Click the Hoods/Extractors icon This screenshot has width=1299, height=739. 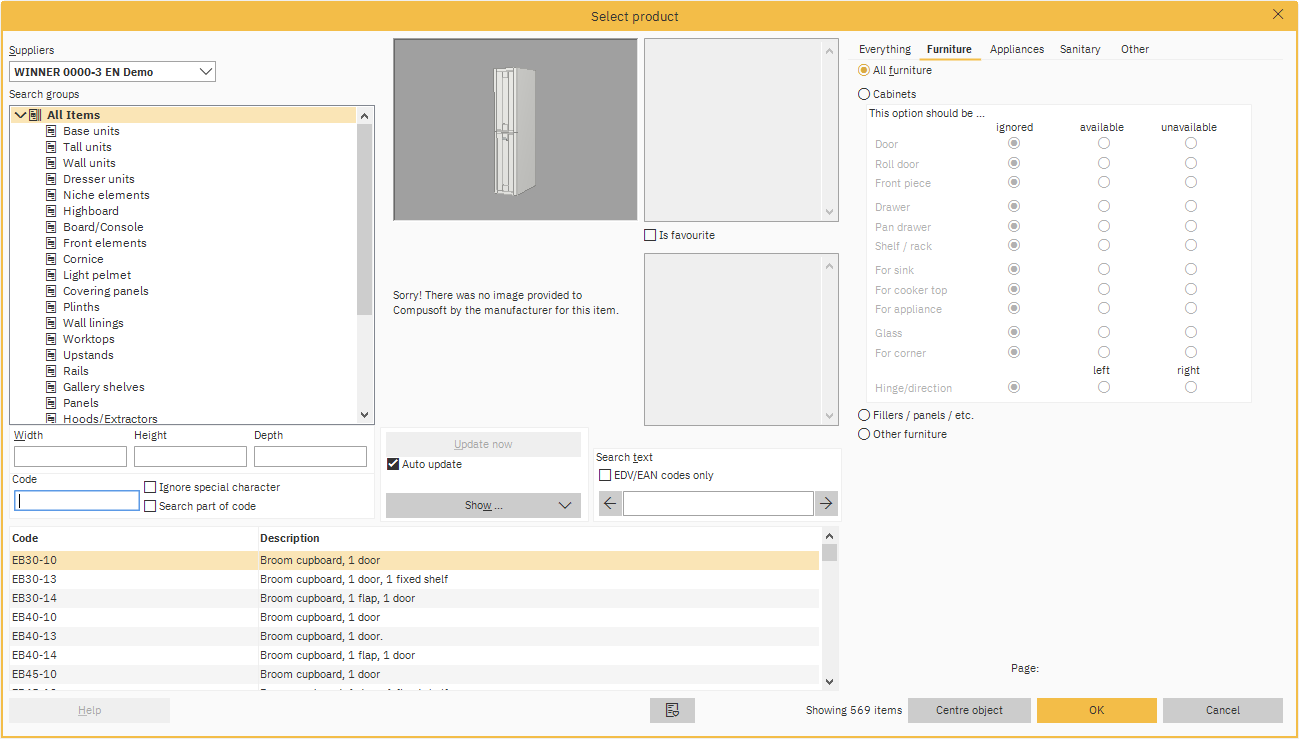pyautogui.click(x=50, y=418)
